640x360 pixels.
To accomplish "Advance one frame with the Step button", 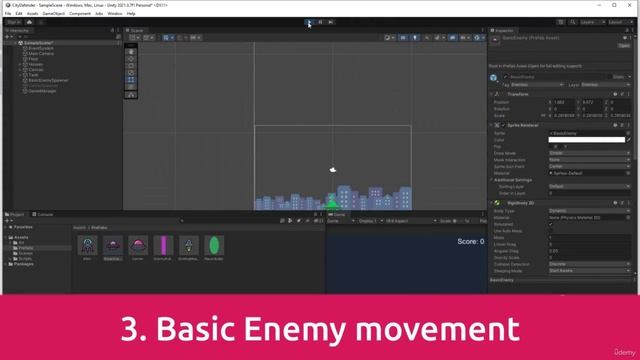I will click(331, 22).
